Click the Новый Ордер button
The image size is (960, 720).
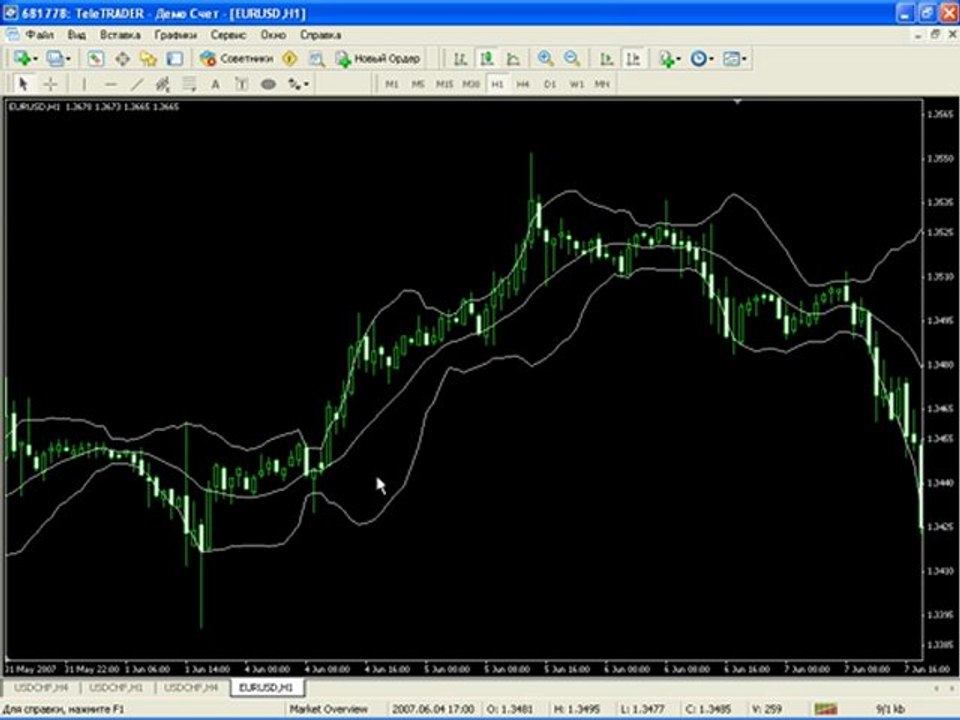[378, 59]
